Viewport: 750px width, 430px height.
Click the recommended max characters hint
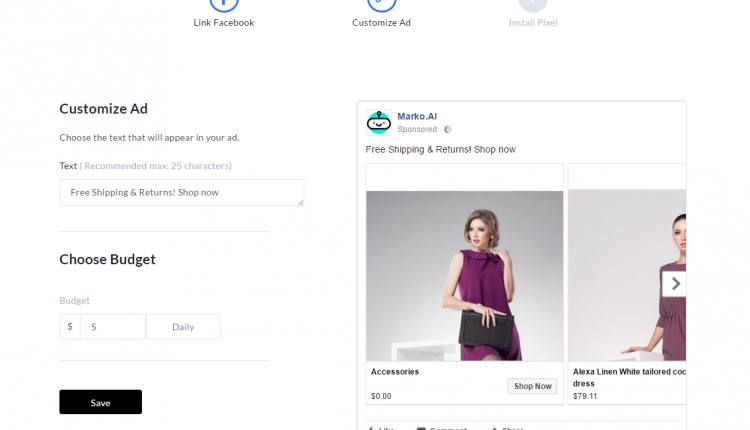(155, 165)
